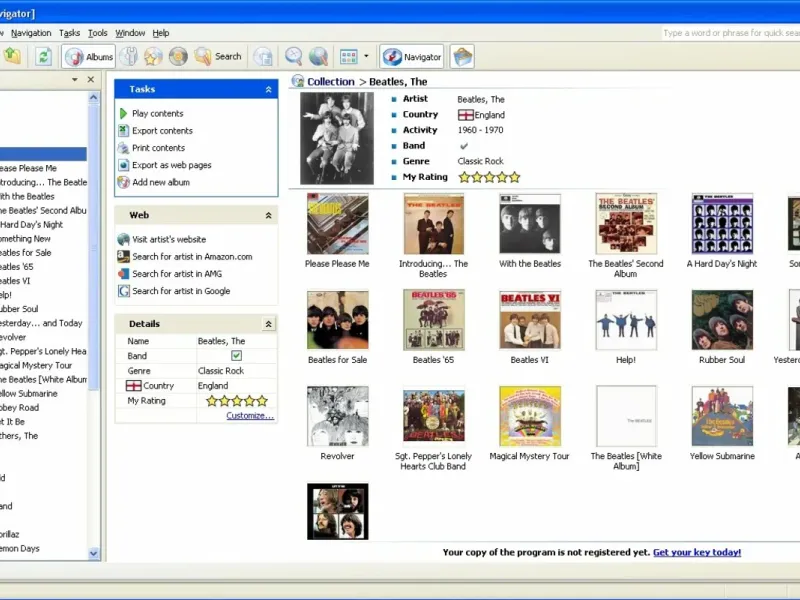Select Yellow Submarine in navigator tree

(x=29, y=393)
